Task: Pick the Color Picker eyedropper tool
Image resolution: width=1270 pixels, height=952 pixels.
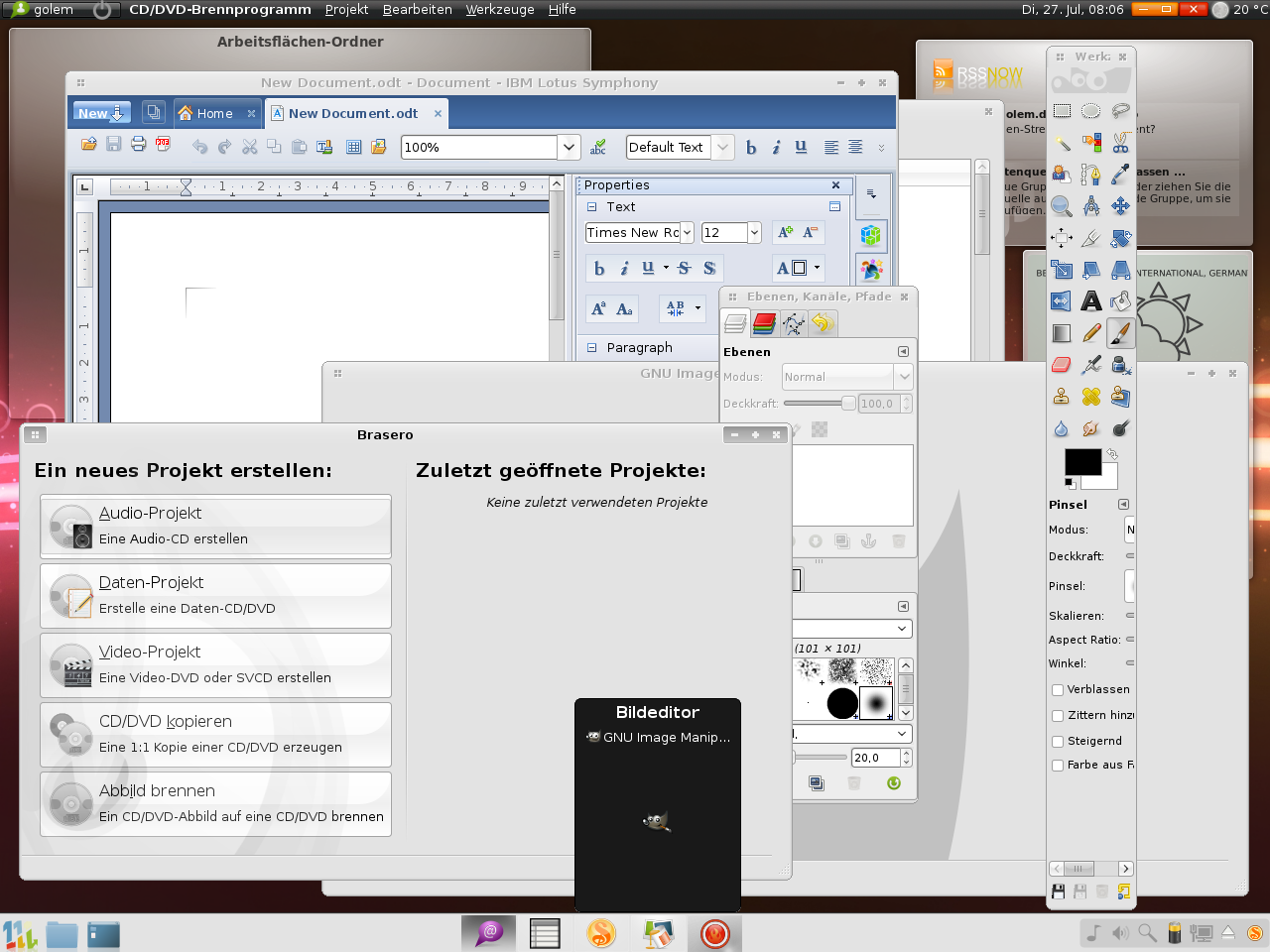Action: pyautogui.click(x=1120, y=175)
